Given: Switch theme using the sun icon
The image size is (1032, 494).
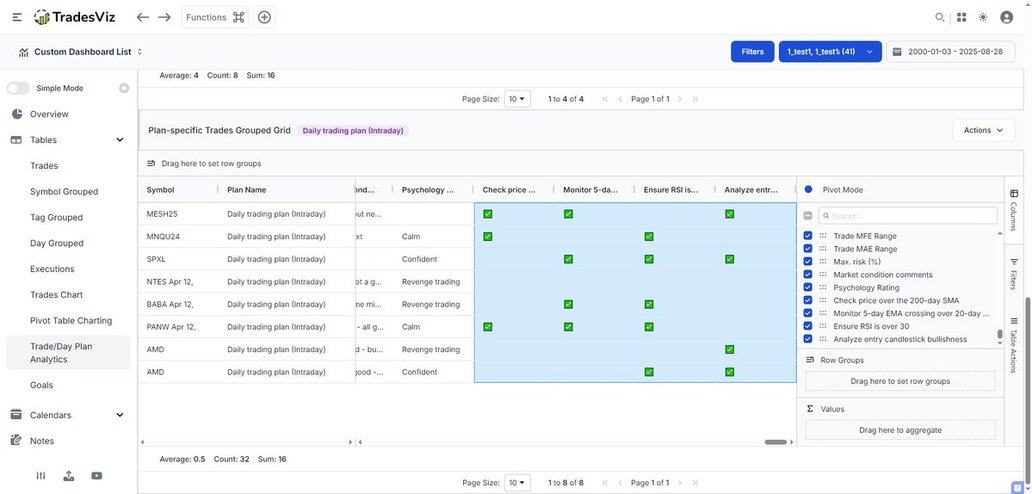Looking at the screenshot, I should (x=983, y=17).
